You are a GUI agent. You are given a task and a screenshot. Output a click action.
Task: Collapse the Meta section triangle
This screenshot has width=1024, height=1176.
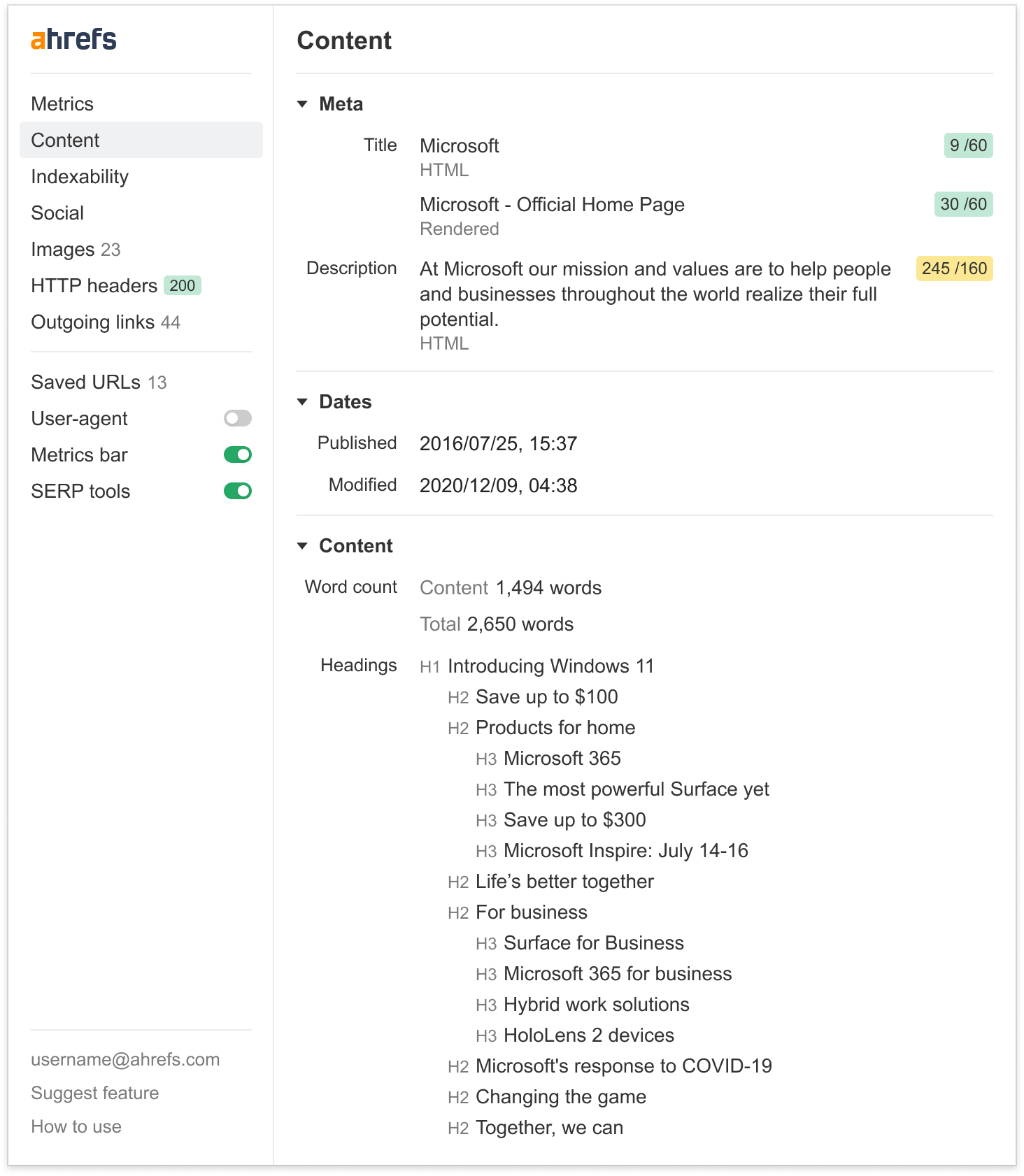point(302,104)
